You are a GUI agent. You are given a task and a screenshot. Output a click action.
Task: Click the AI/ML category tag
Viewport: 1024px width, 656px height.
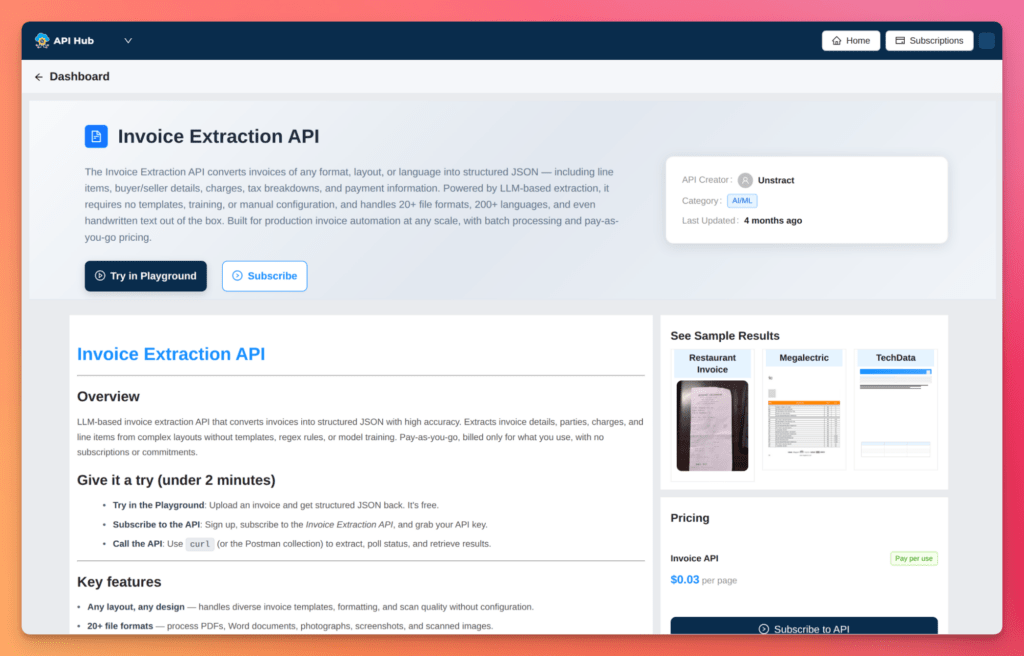point(742,201)
